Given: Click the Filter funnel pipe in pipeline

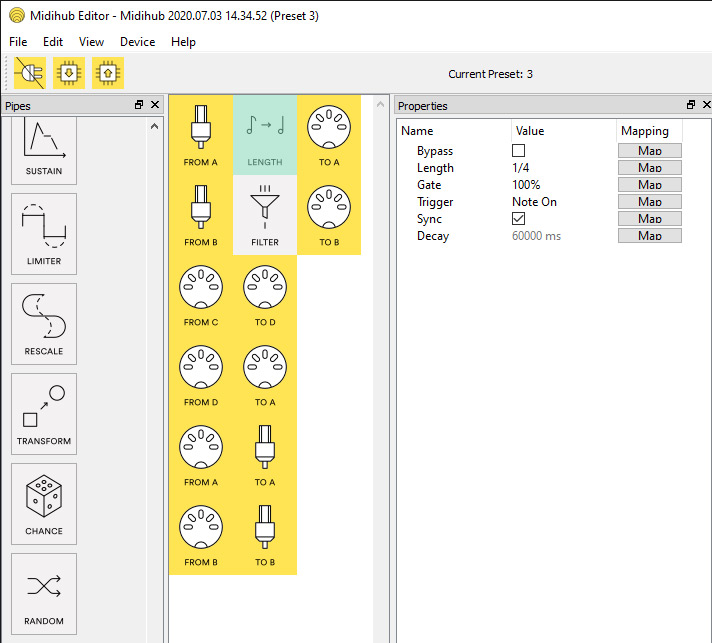Looking at the screenshot, I should [x=265, y=214].
